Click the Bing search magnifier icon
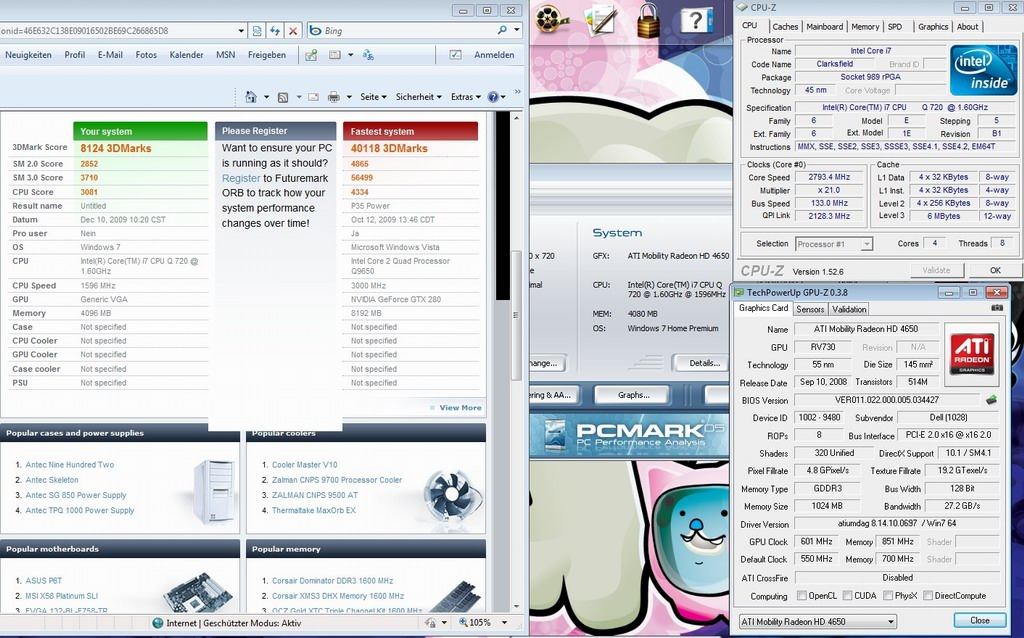1024x638 pixels. point(502,30)
